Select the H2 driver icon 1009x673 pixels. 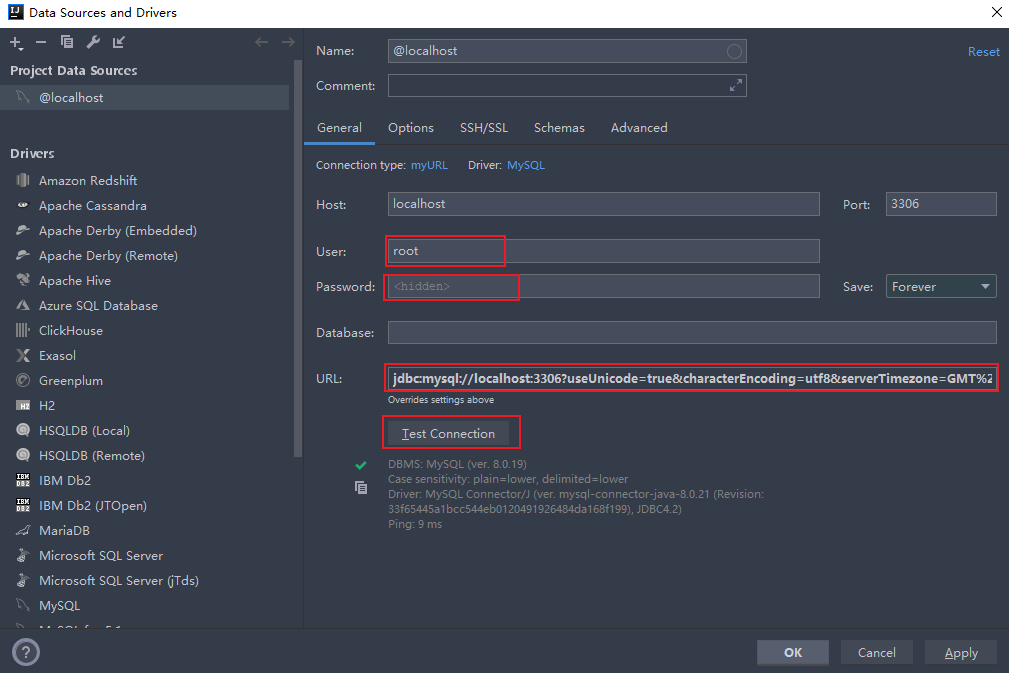[23, 405]
